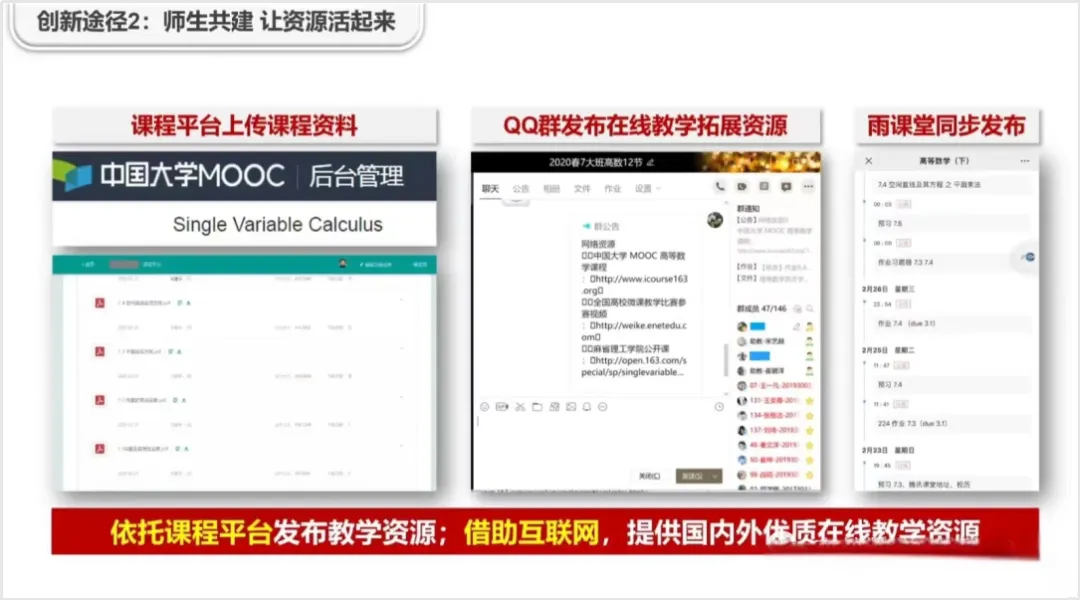Viewport: 1080px width, 600px height.
Task: Switch to the 作业 tab
Action: coord(612,188)
